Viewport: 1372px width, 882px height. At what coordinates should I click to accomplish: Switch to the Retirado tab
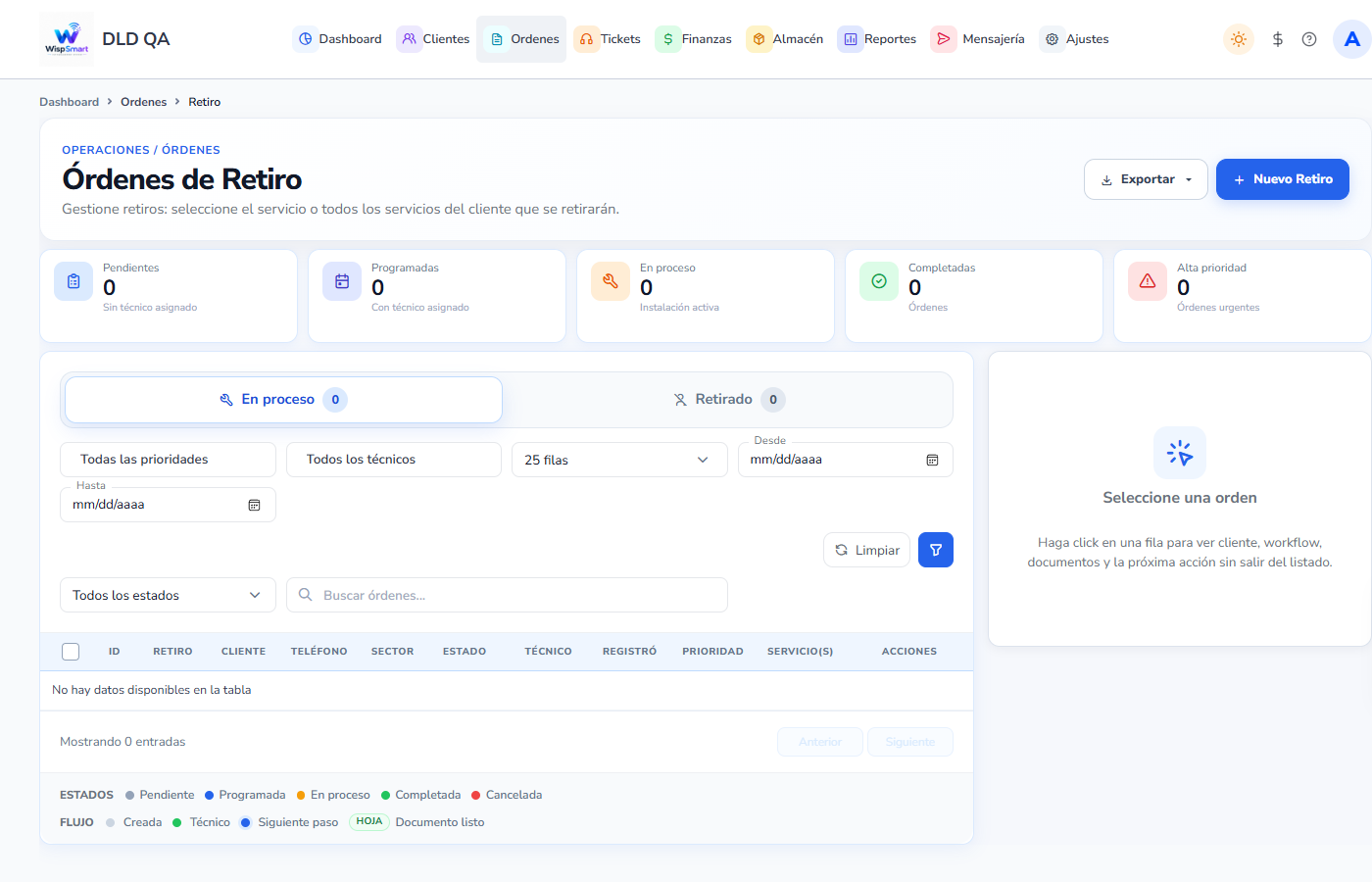coord(728,400)
